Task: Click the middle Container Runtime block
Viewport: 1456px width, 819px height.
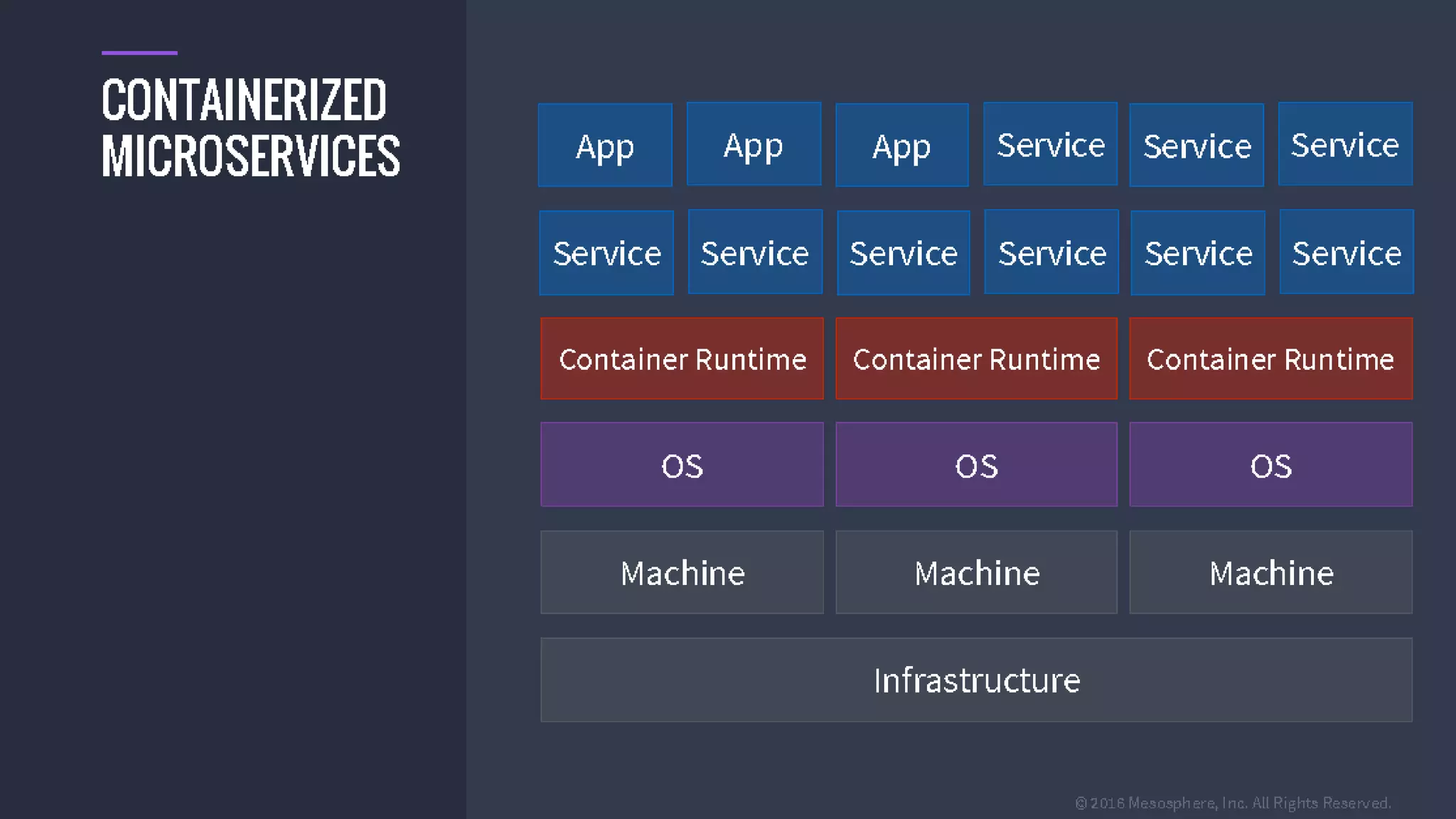Action: pyautogui.click(x=976, y=358)
